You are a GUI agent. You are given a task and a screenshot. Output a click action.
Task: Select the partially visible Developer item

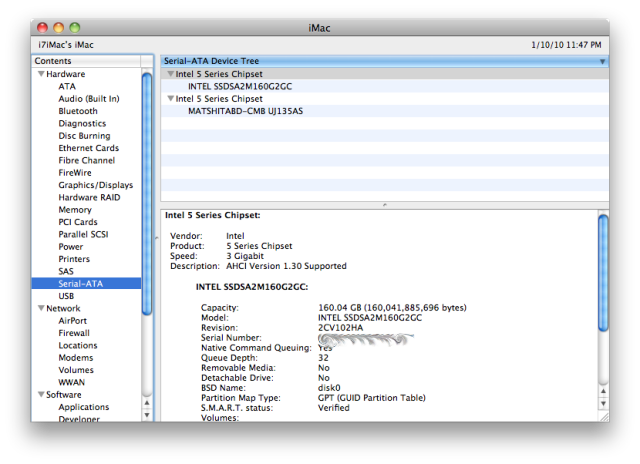pos(79,419)
